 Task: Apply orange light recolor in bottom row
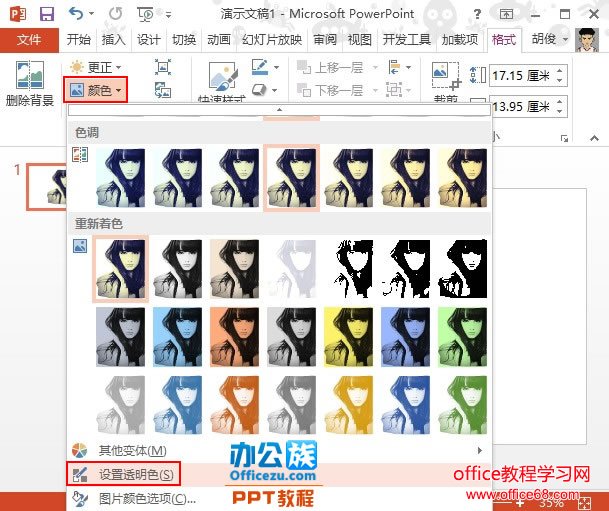pos(235,405)
